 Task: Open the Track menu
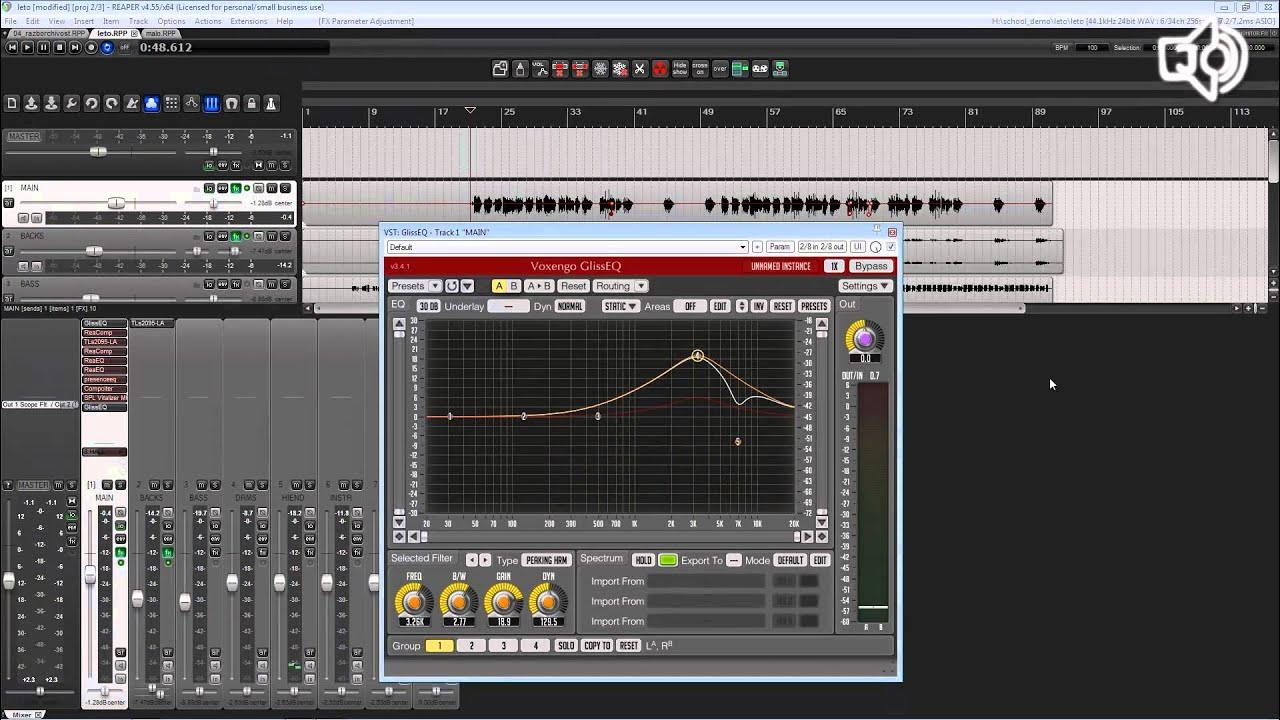tap(138, 21)
